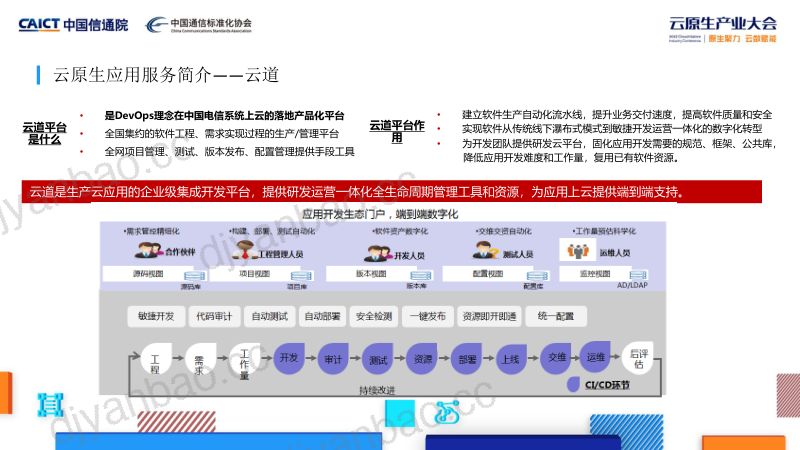The height and width of the screenshot is (450, 800).
Task: Select the 安全检测 capability box
Action: click(374, 316)
